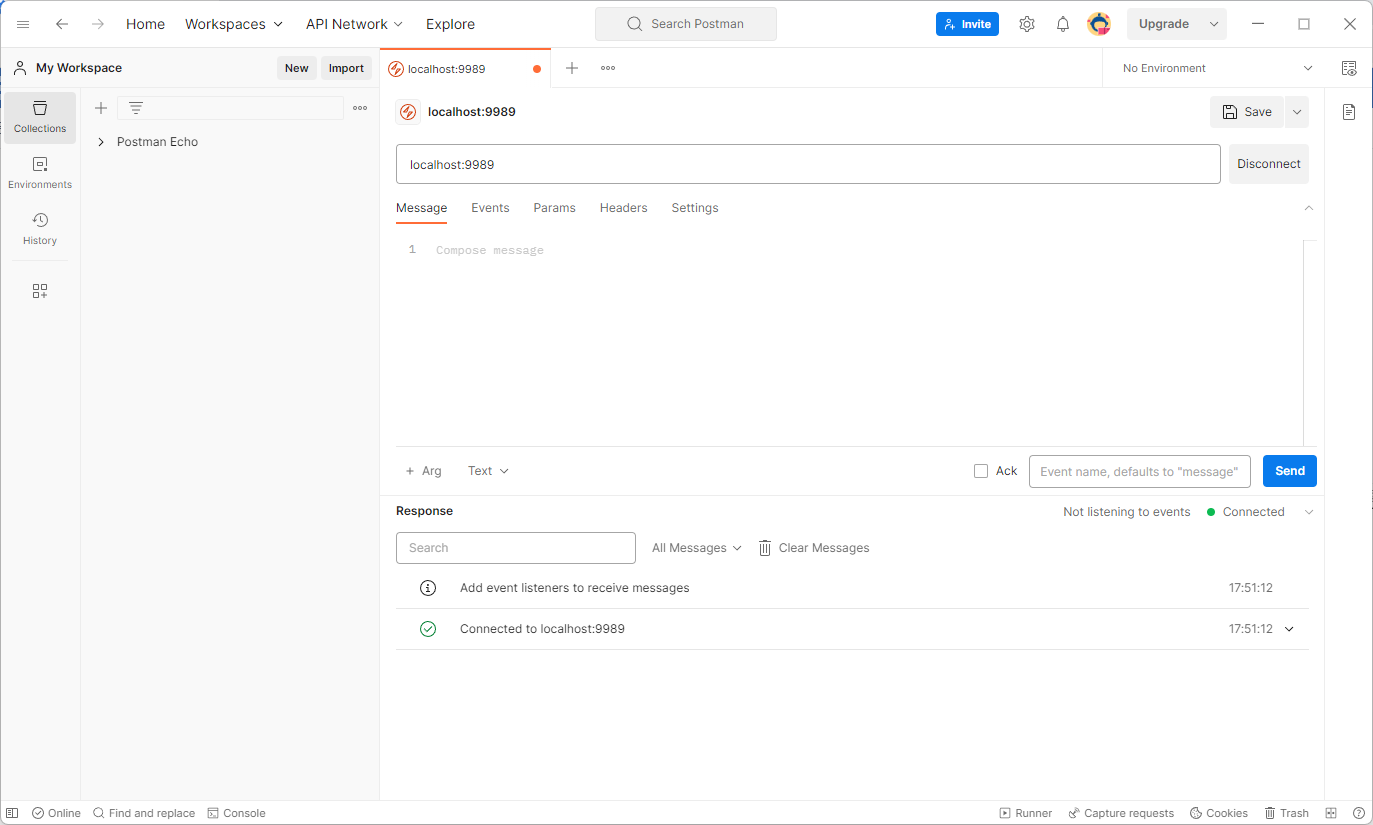Open the No Environment selector
Screen dimensions: 1373x825
(x=1217, y=68)
